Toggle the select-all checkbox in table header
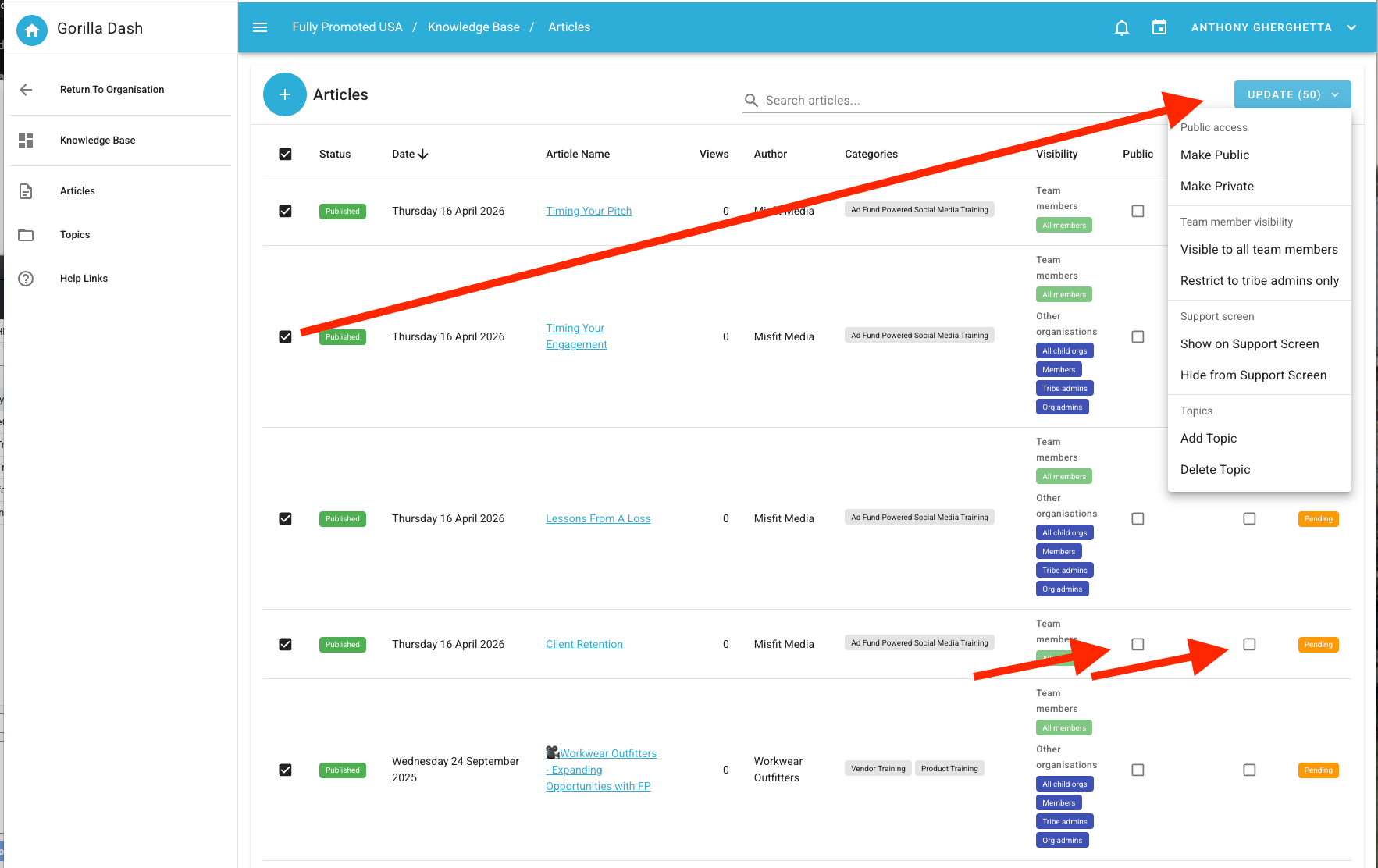Image resolution: width=1378 pixels, height=868 pixels. coord(285,155)
